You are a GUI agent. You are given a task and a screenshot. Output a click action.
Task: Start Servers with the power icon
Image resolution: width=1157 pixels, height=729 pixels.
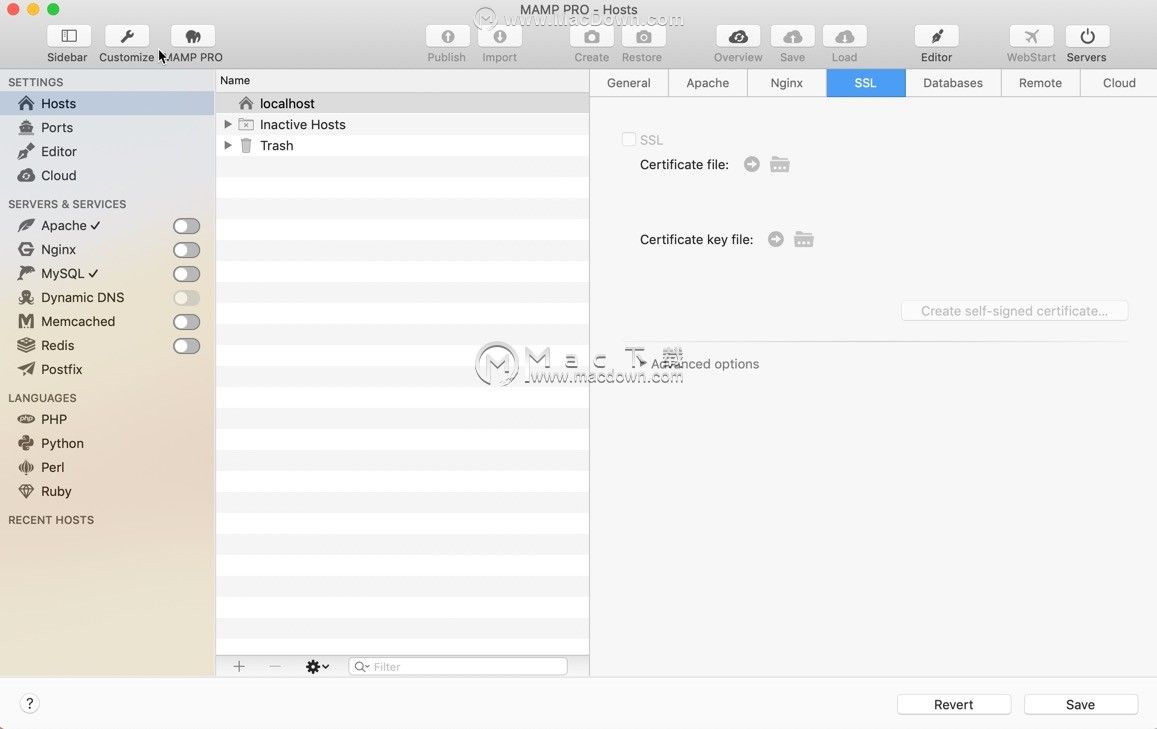(1087, 36)
